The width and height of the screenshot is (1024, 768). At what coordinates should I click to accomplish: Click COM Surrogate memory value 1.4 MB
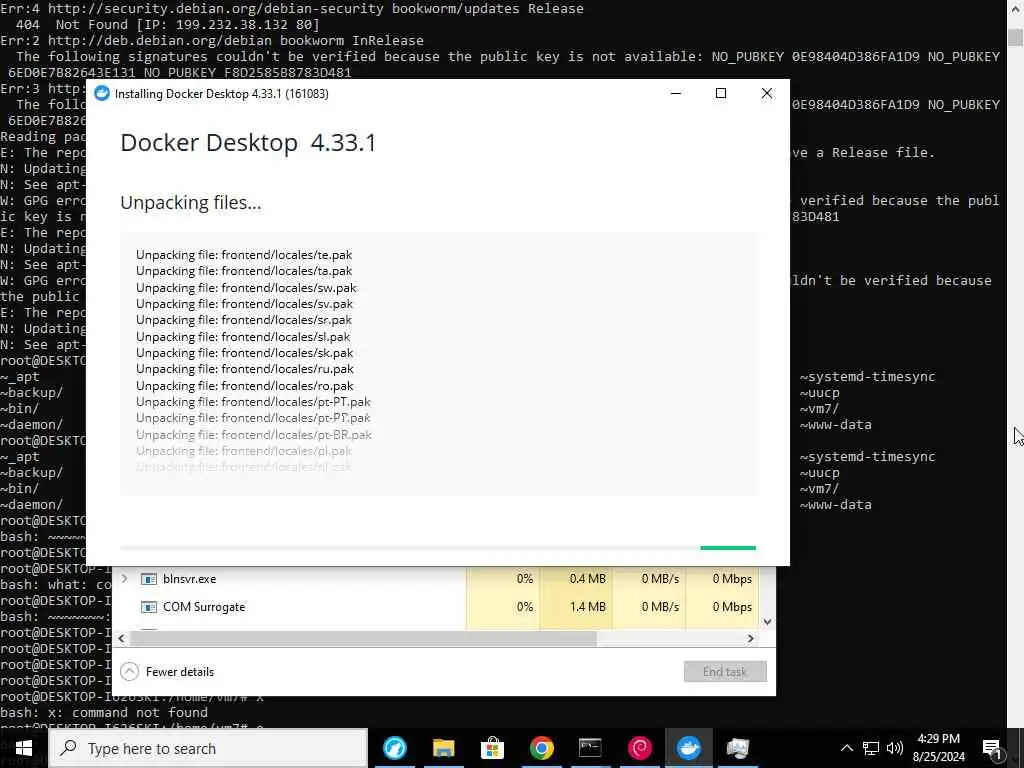click(587, 607)
